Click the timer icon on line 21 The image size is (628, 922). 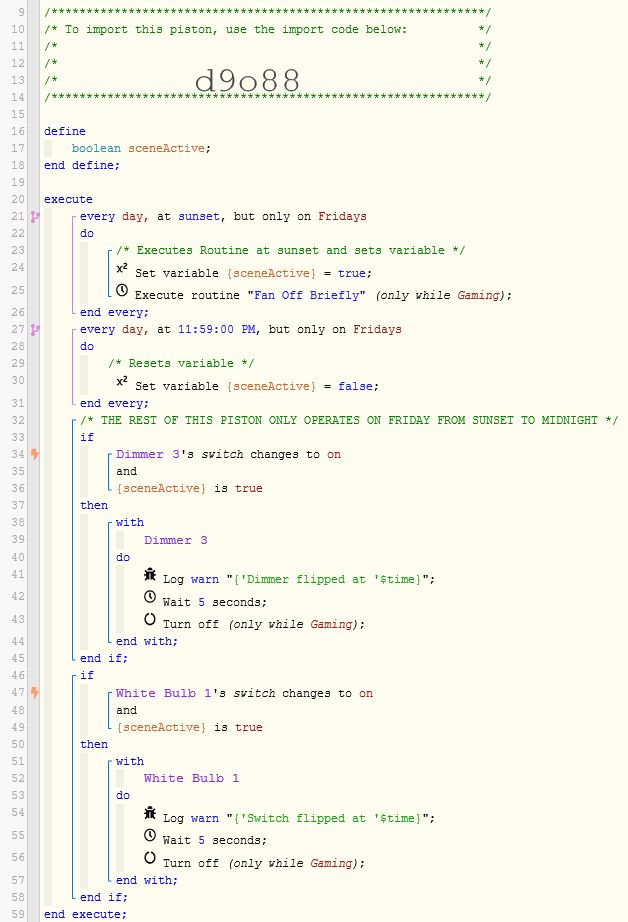(35, 216)
